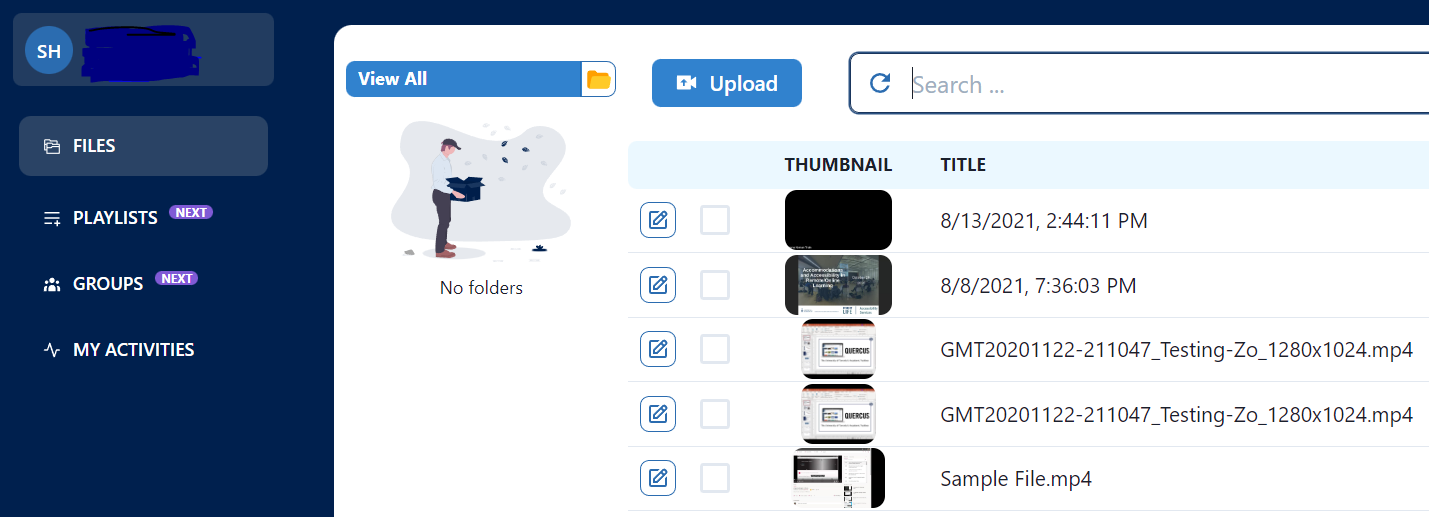Viewport: 1429px width, 517px height.
Task: Click the edit icon for 8/8/2021 video
Action: (x=658, y=286)
